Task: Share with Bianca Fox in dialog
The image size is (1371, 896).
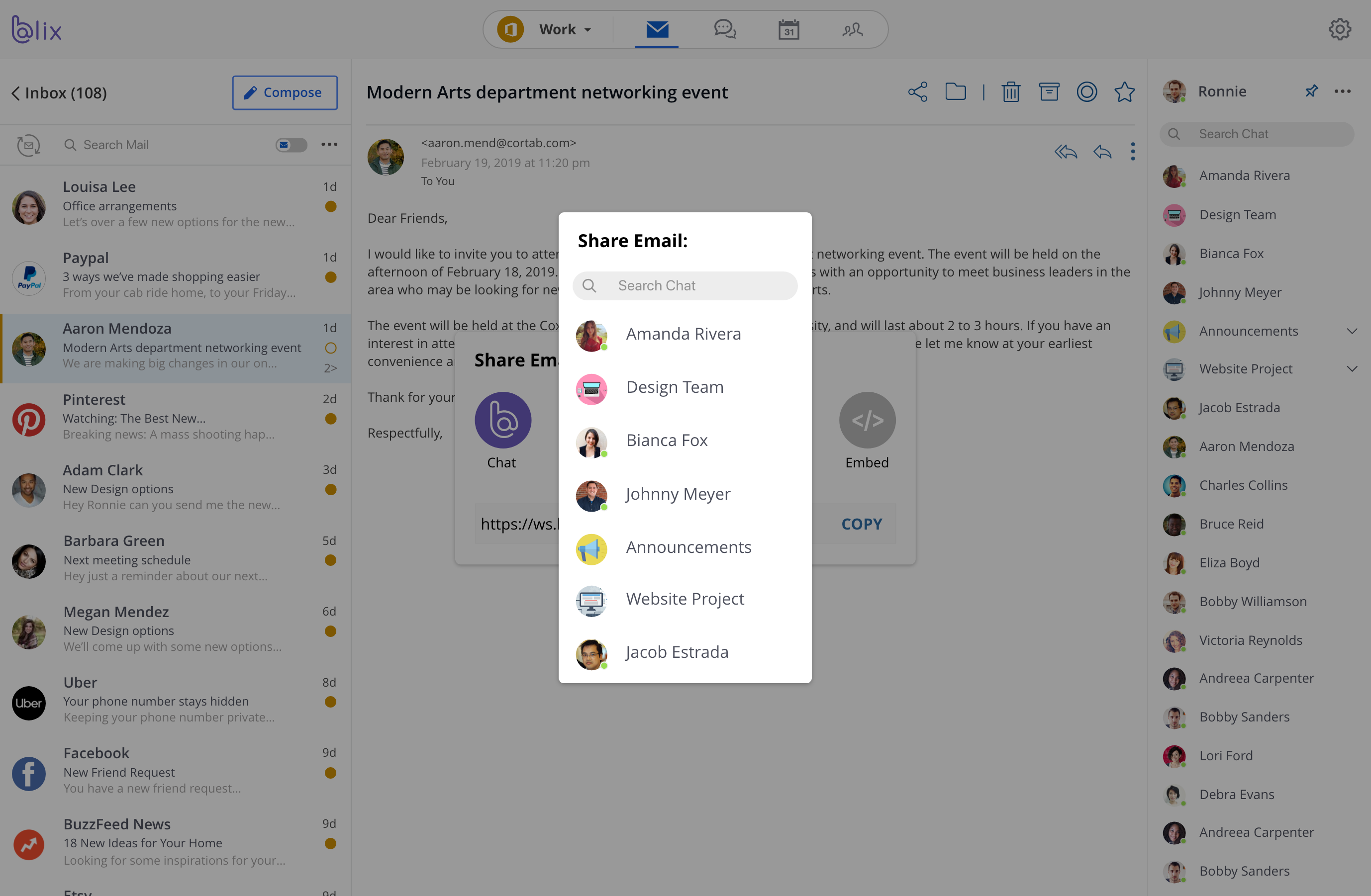Action: 685,441
